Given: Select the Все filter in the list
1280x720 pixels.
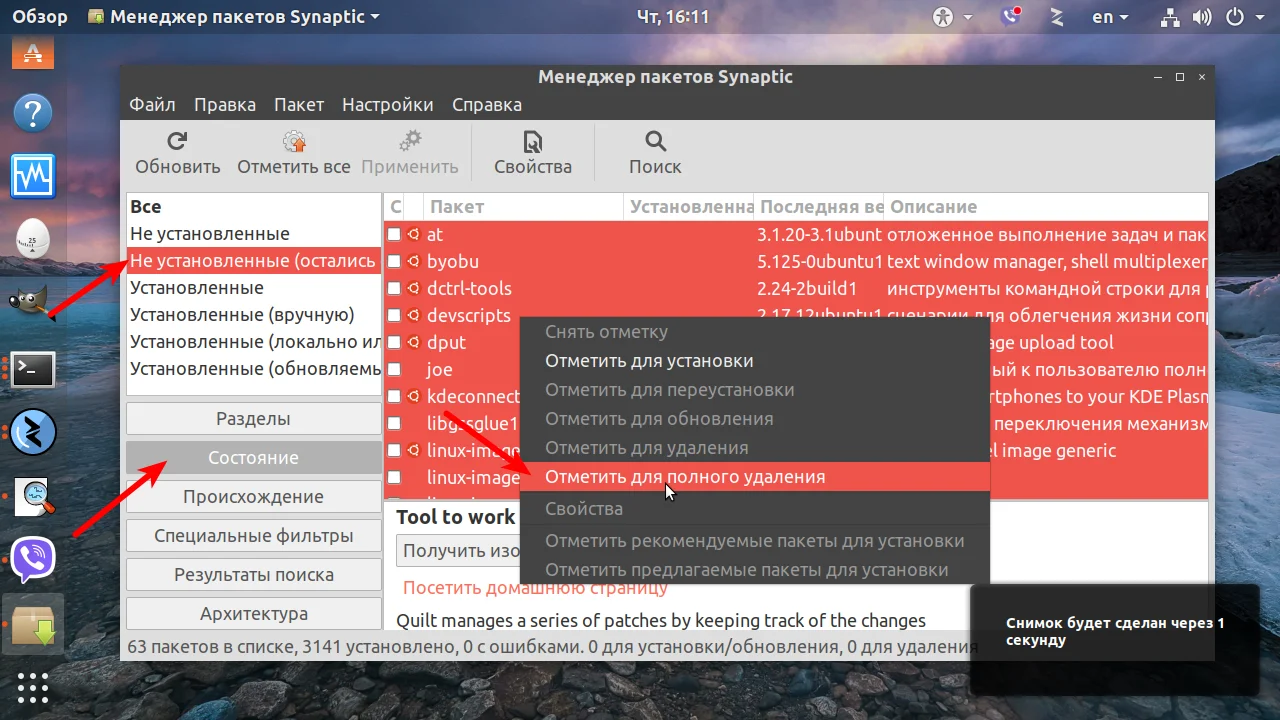Looking at the screenshot, I should (x=254, y=207).
